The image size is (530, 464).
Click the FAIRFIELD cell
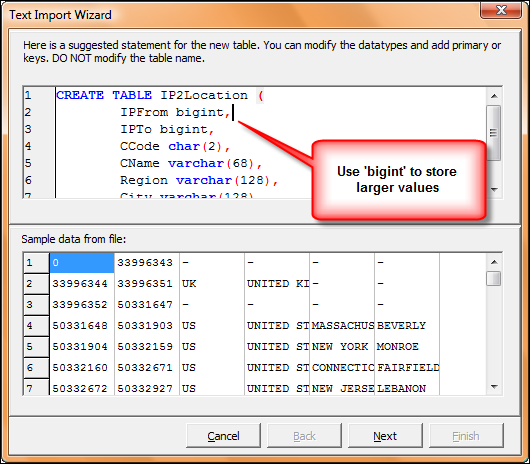click(407, 367)
